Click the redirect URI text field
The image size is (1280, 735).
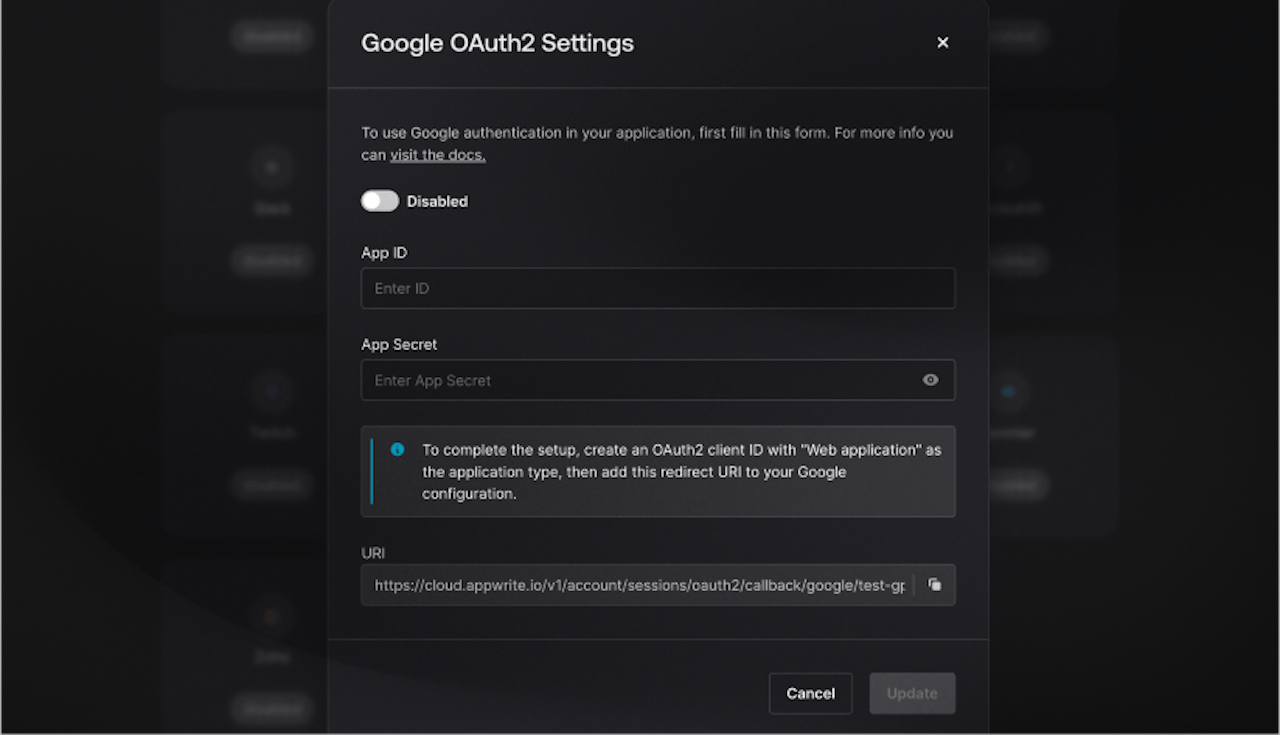[638, 585]
